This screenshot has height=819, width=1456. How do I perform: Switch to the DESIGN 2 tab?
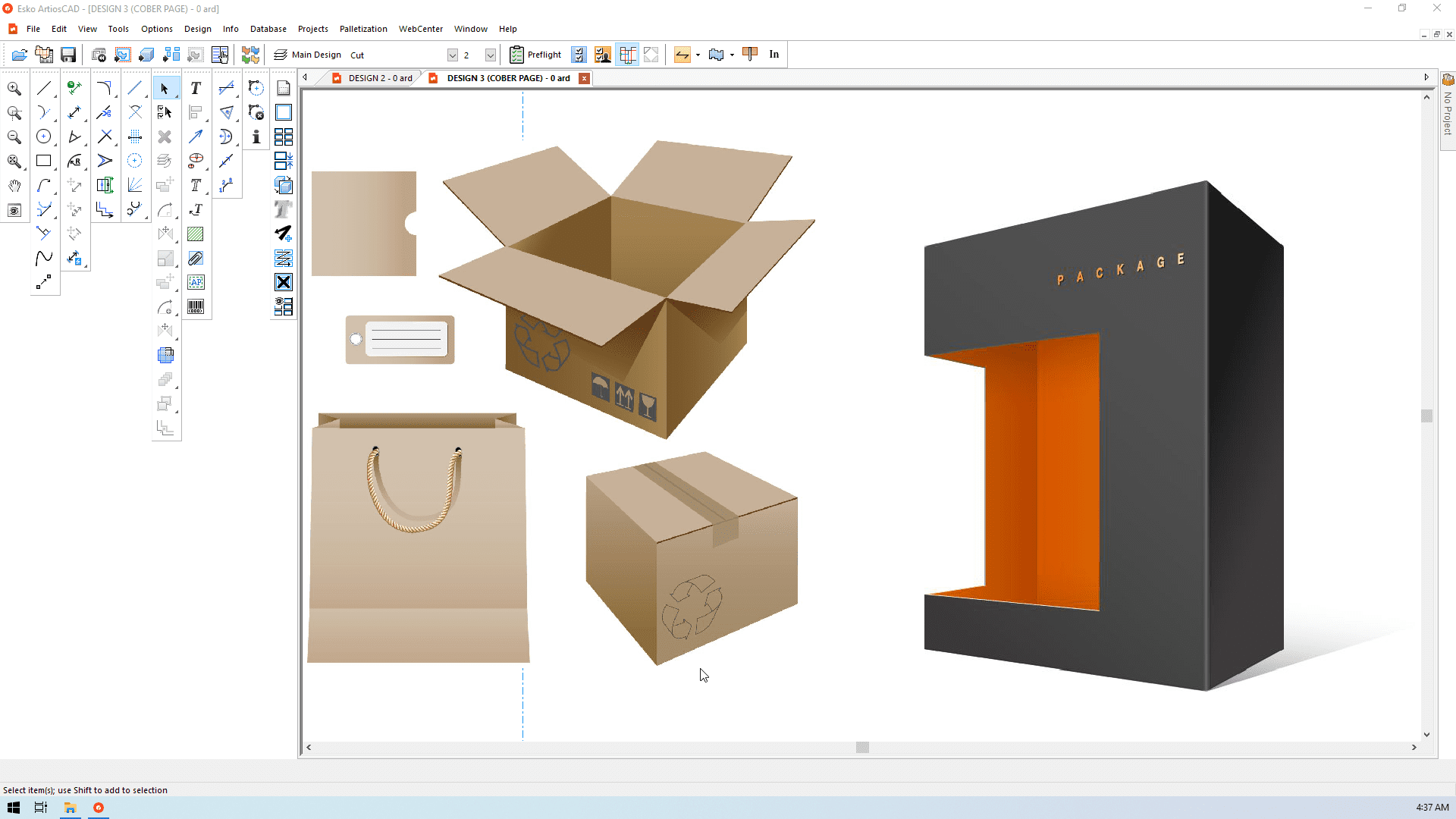point(379,78)
